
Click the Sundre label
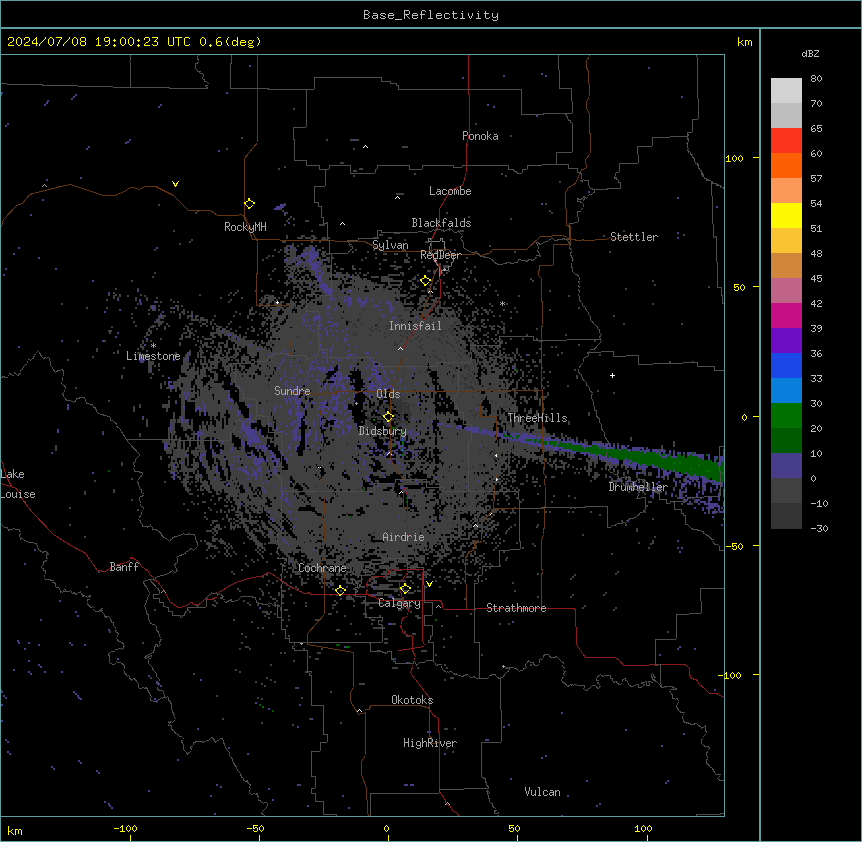pos(292,391)
